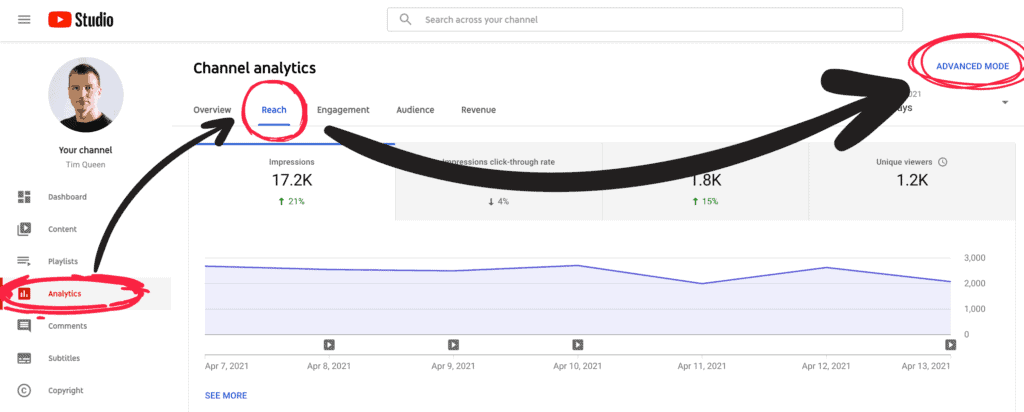Click the Unique viewers info clock icon

942,162
